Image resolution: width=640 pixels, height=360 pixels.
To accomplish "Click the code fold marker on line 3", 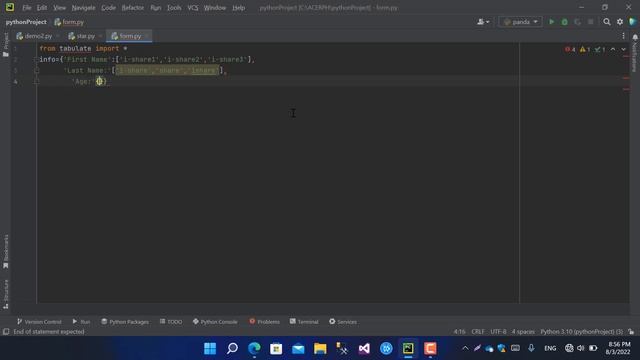I will pyautogui.click(x=36, y=71).
